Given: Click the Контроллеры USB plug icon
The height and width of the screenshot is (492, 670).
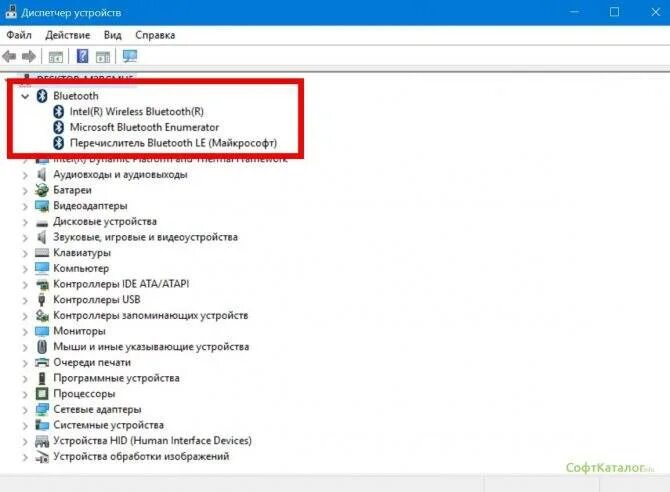Looking at the screenshot, I should (41, 300).
